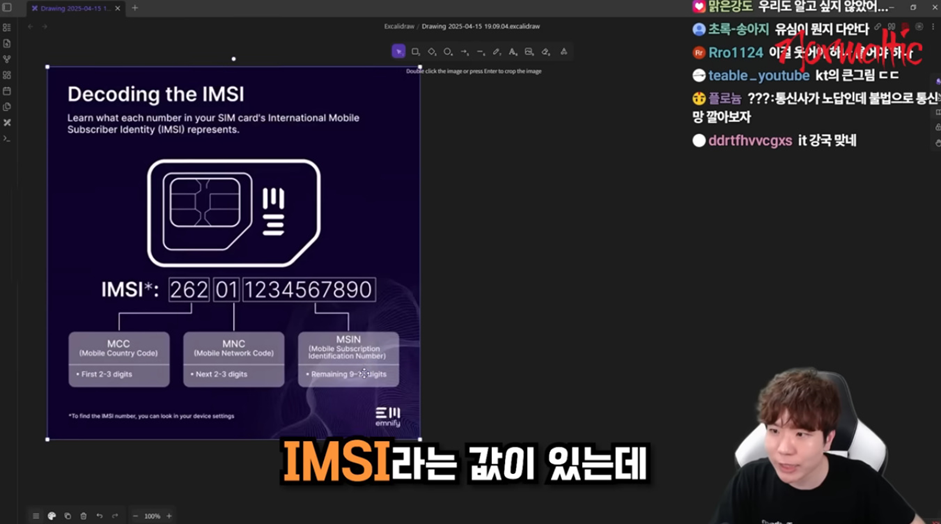
Task: Click the trash delete icon
Action: click(x=83, y=516)
